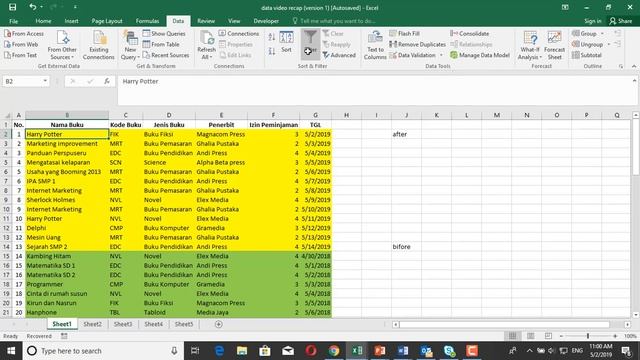Click From Access icon
The height and width of the screenshot is (360, 640).
point(24,33)
